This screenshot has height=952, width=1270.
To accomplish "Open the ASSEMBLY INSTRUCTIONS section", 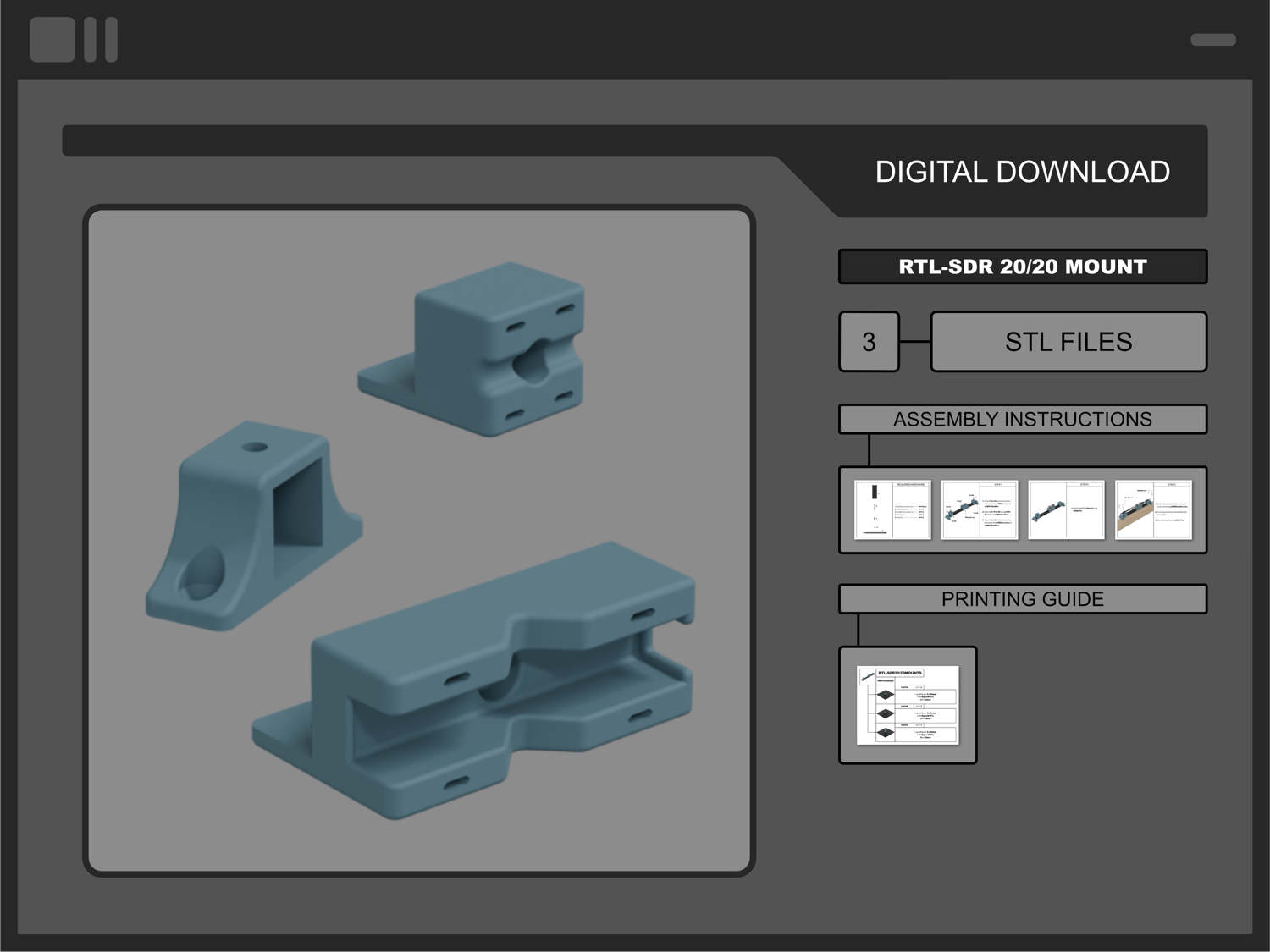I will point(1023,419).
